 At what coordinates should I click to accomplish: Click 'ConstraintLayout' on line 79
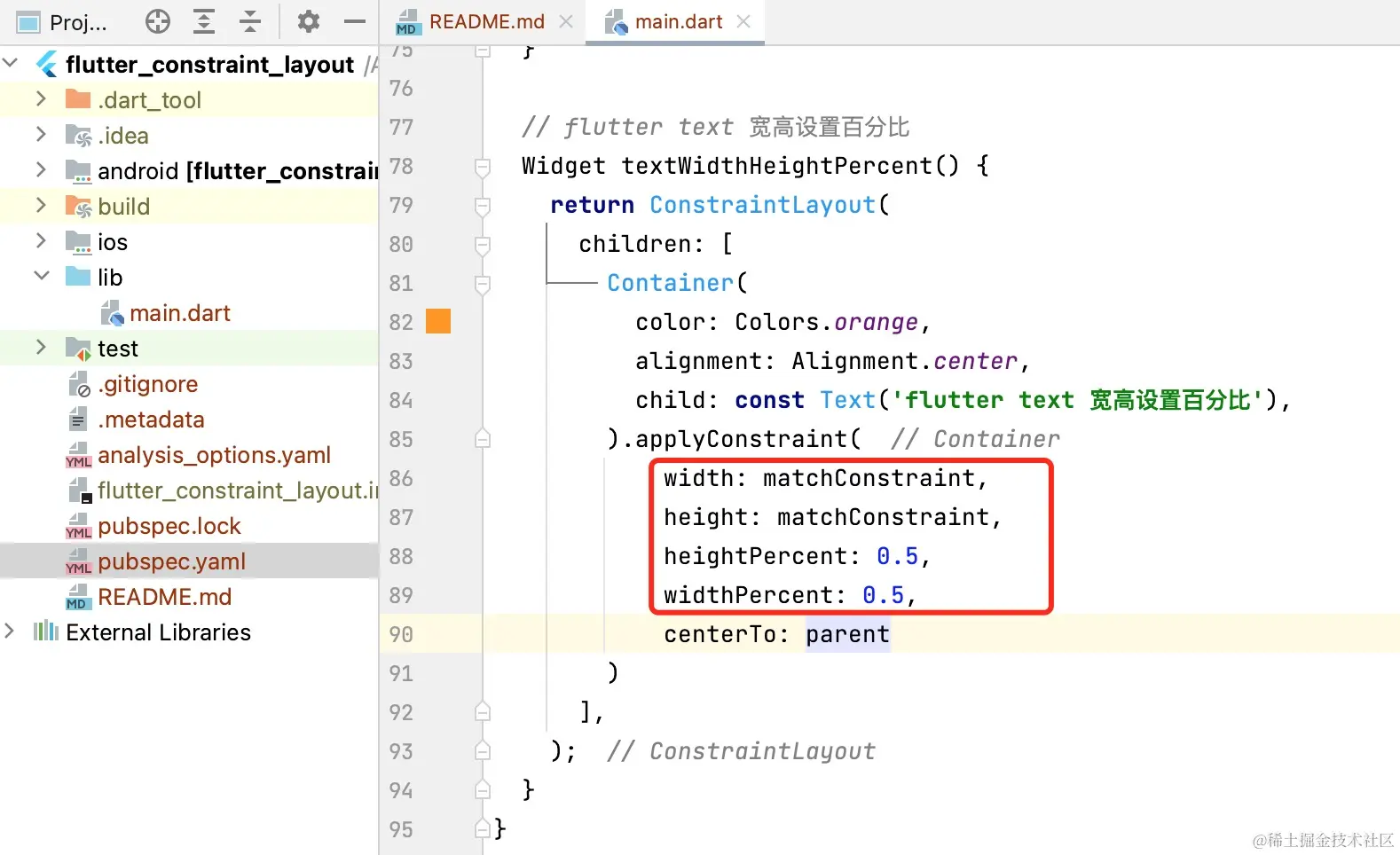(763, 205)
